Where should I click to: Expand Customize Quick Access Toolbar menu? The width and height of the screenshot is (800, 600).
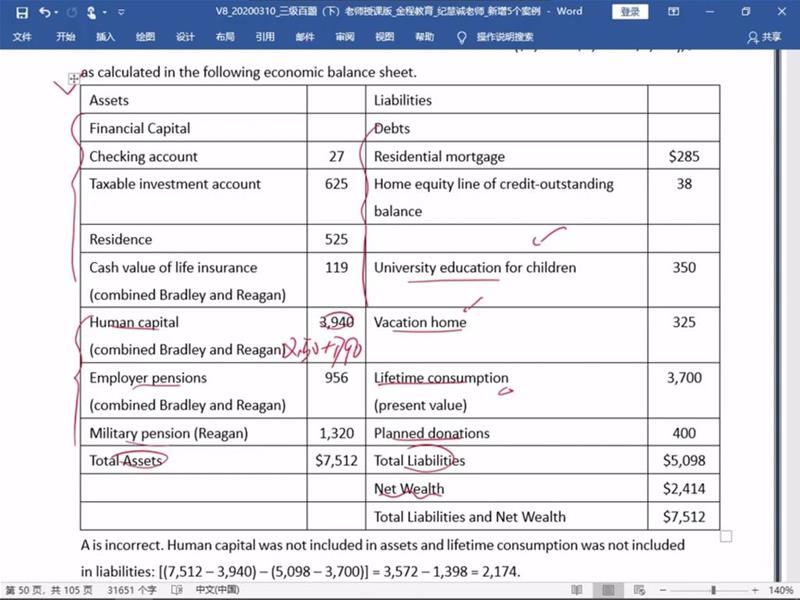[x=121, y=12]
